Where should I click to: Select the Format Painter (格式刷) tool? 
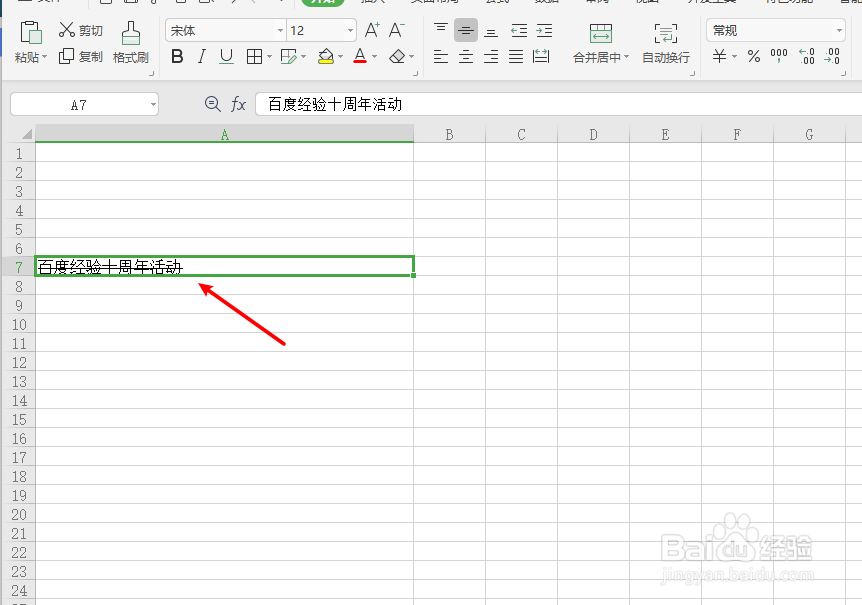pos(130,42)
